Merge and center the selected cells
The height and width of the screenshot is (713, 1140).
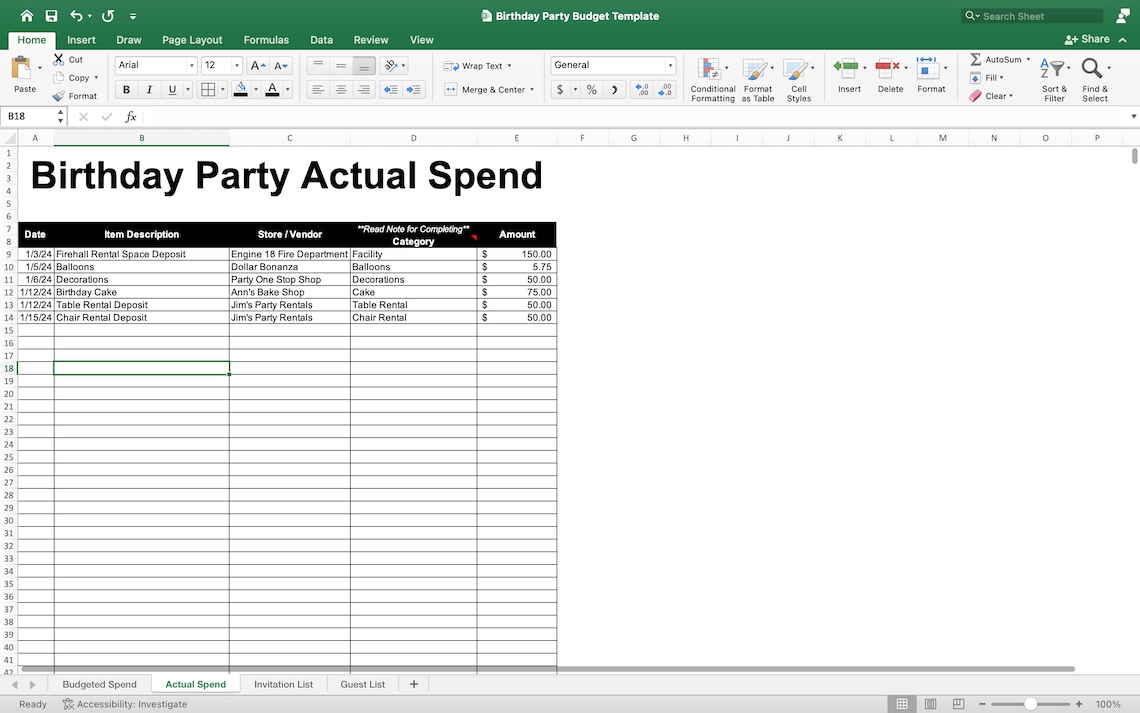pyautogui.click(x=487, y=89)
